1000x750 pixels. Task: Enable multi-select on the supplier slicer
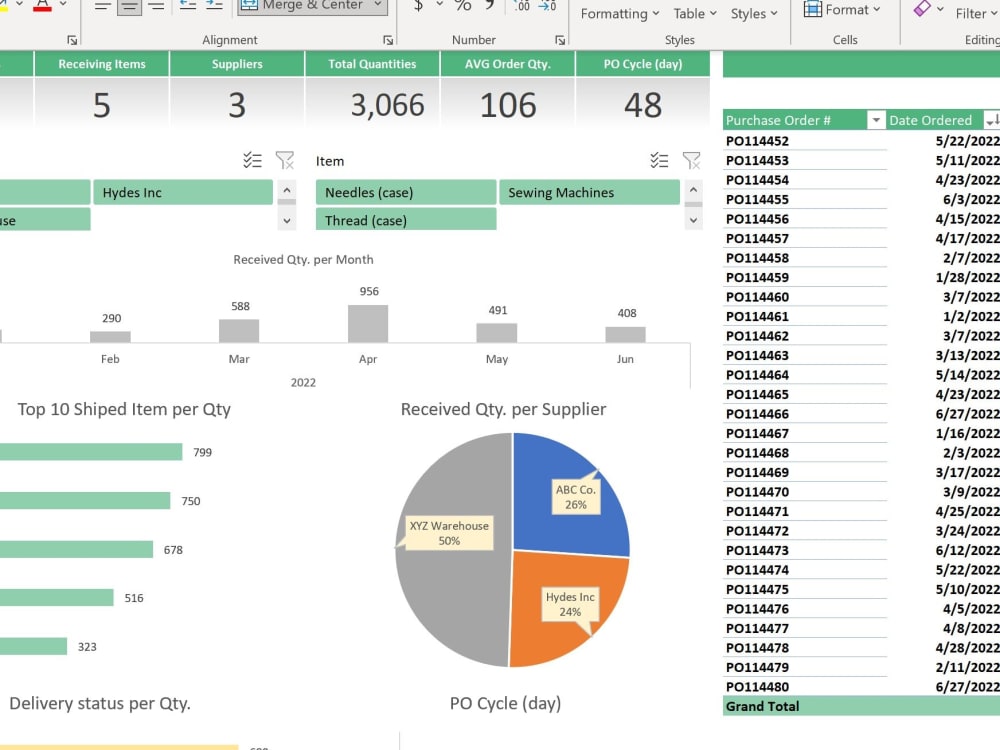tap(253, 159)
